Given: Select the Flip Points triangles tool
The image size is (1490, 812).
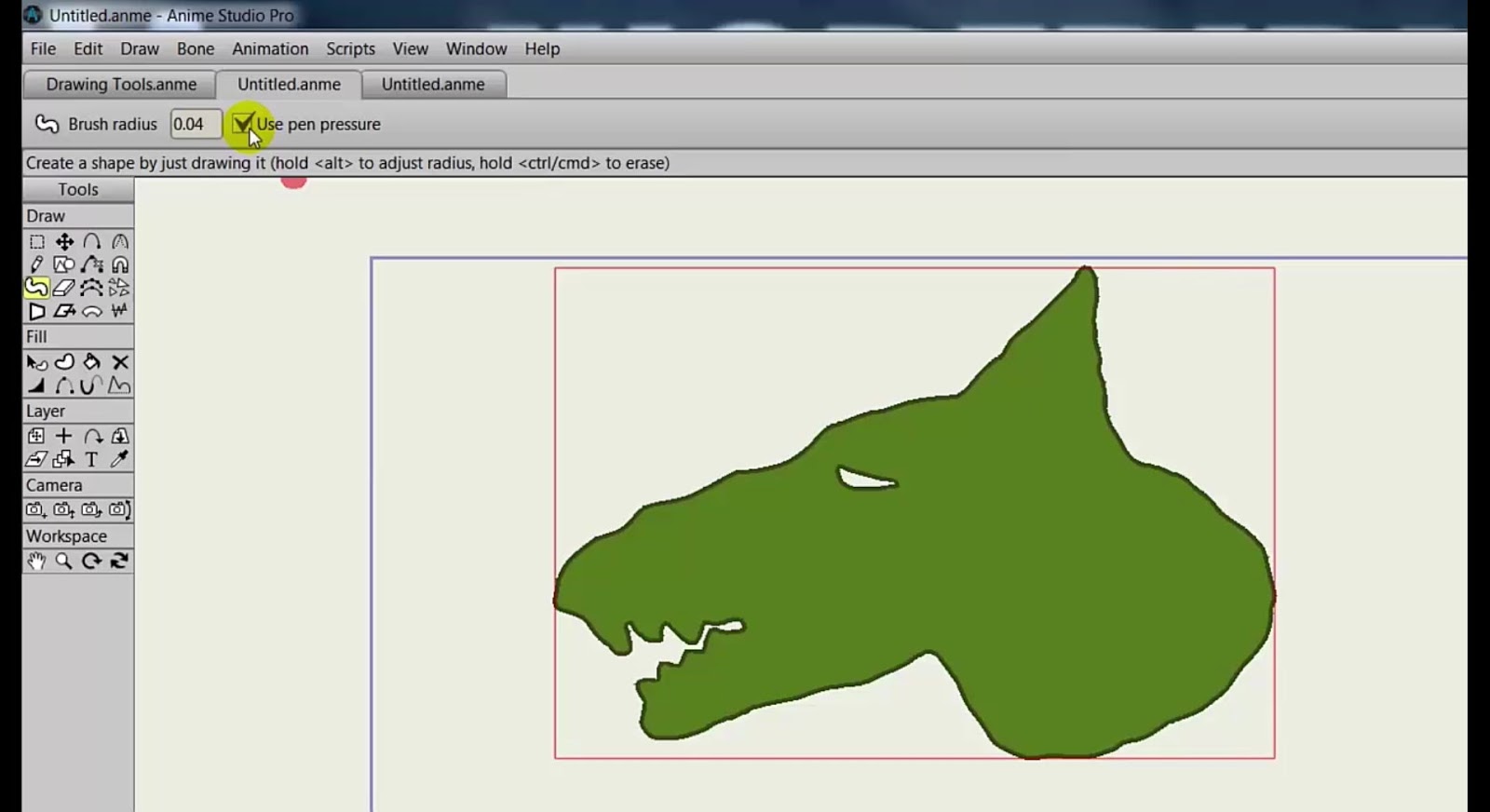Looking at the screenshot, I should pyautogui.click(x=120, y=288).
